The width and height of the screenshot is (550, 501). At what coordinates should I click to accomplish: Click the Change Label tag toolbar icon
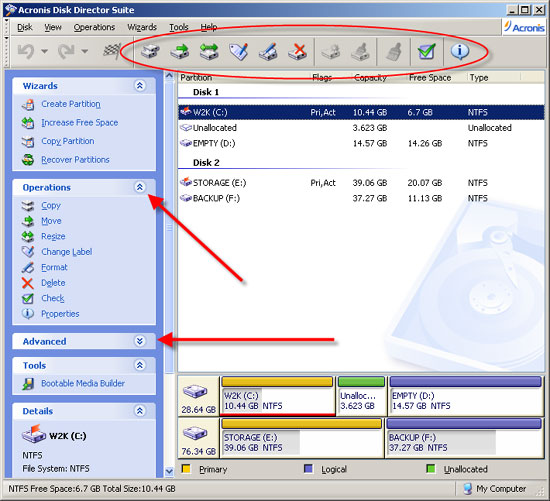239,52
